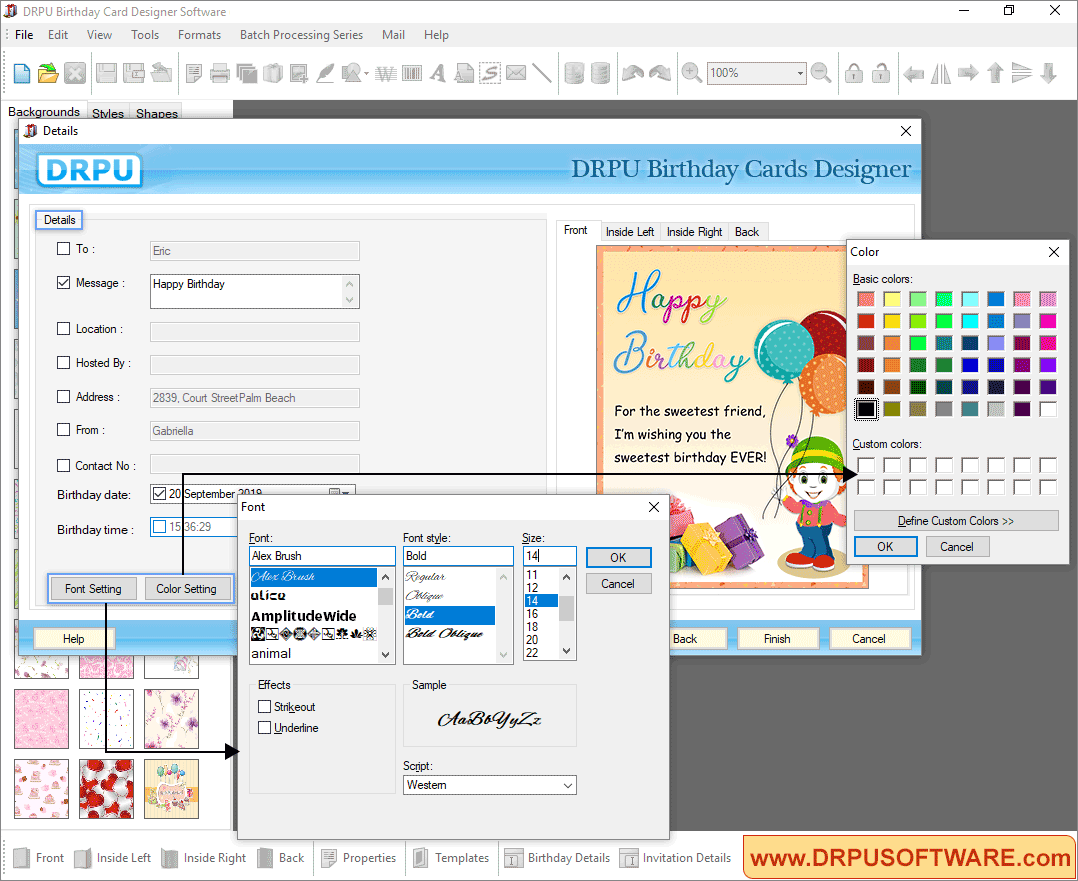This screenshot has height=881, width=1078.
Task: Open the Batch Processing Series menu
Action: (301, 34)
